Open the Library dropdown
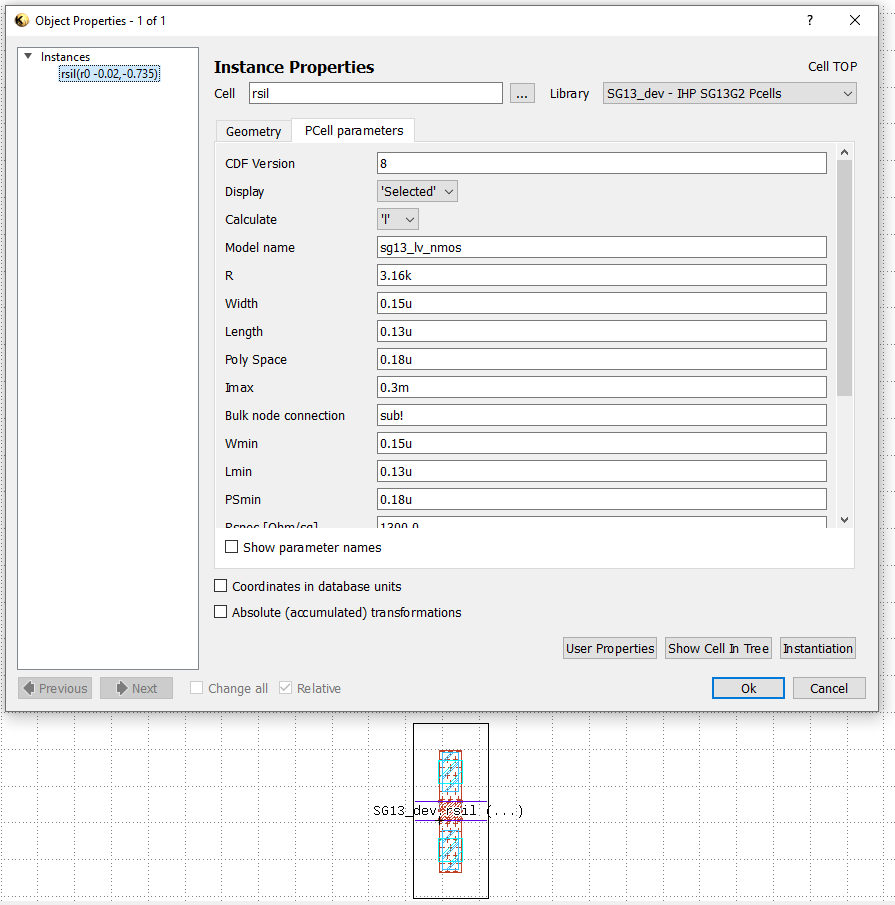The width and height of the screenshot is (895, 905). (729, 94)
